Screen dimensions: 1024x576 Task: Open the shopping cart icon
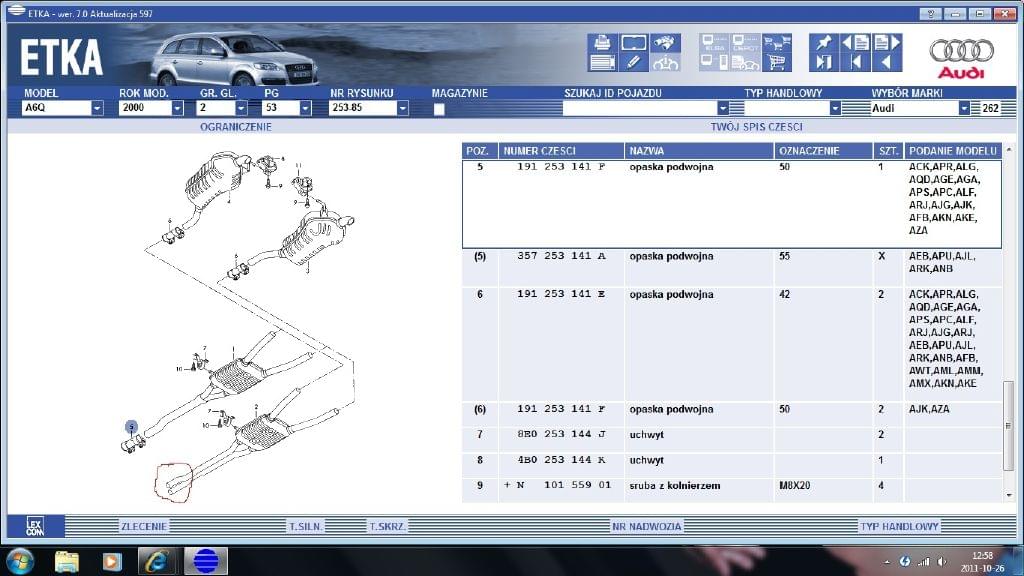[x=776, y=63]
